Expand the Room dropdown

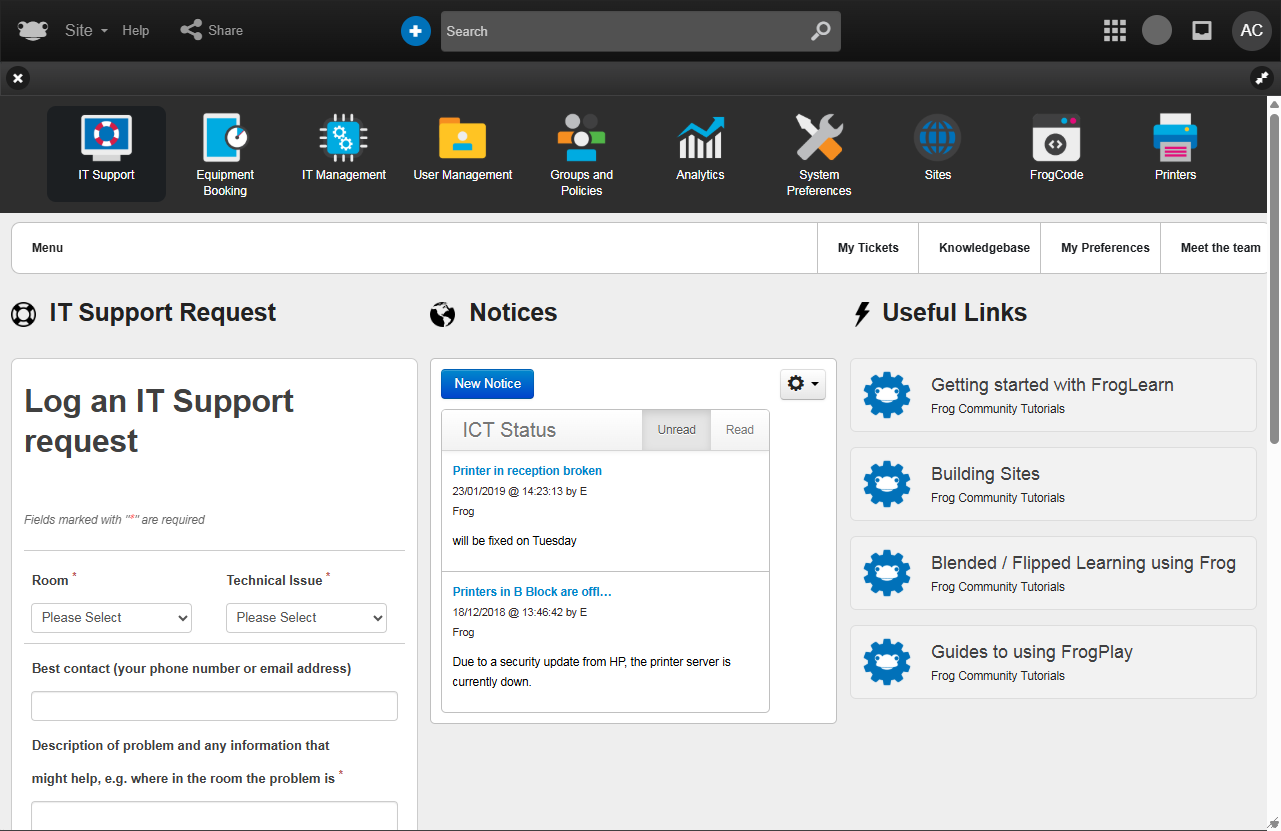[x=111, y=618]
